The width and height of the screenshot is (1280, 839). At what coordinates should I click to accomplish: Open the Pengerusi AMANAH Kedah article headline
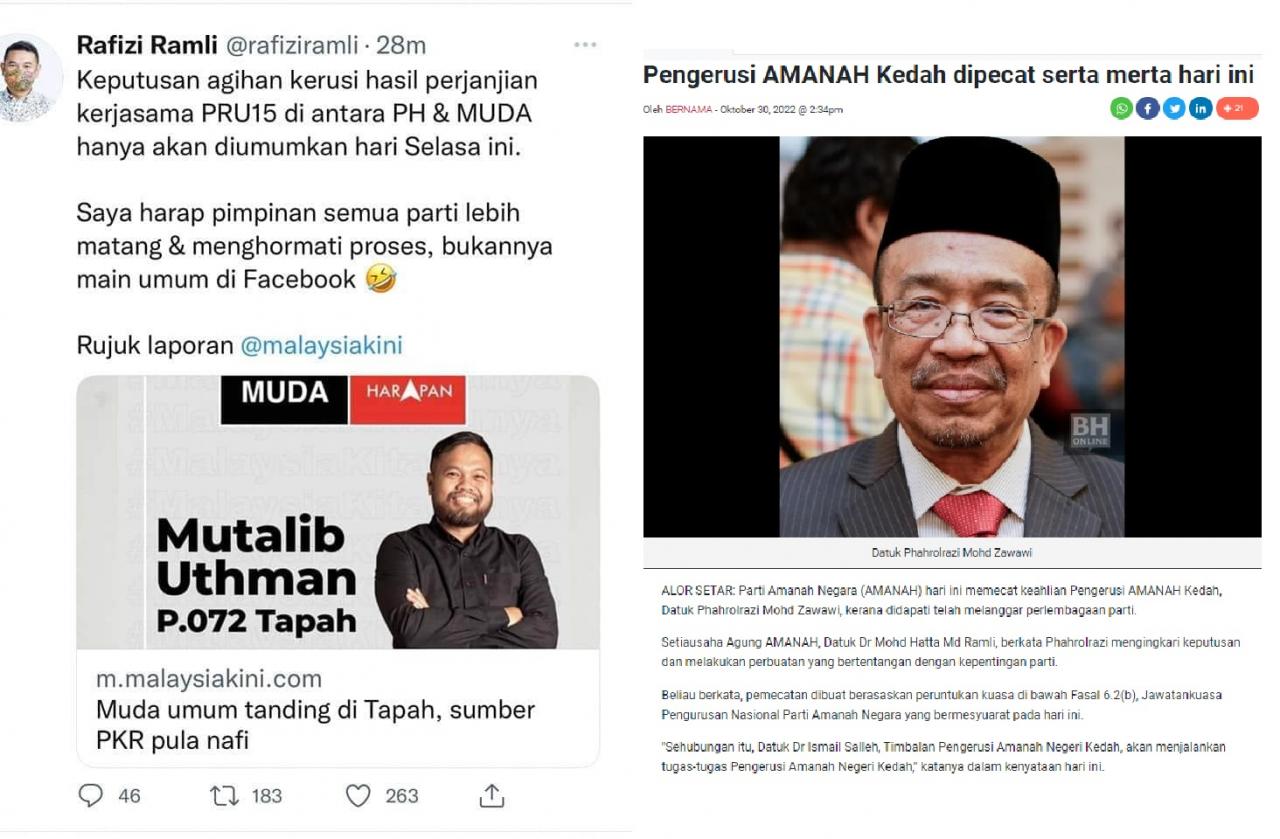coord(948,75)
